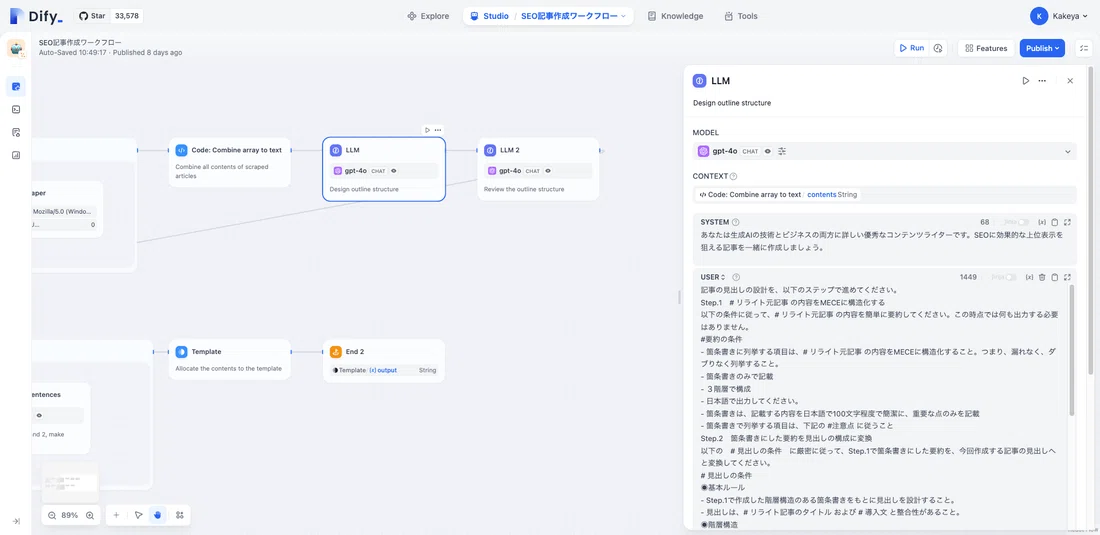Viewport: 1100px width, 535px height.
Task: Toggle Jinja switch in SYSTEM prompt
Action: pos(1024,222)
